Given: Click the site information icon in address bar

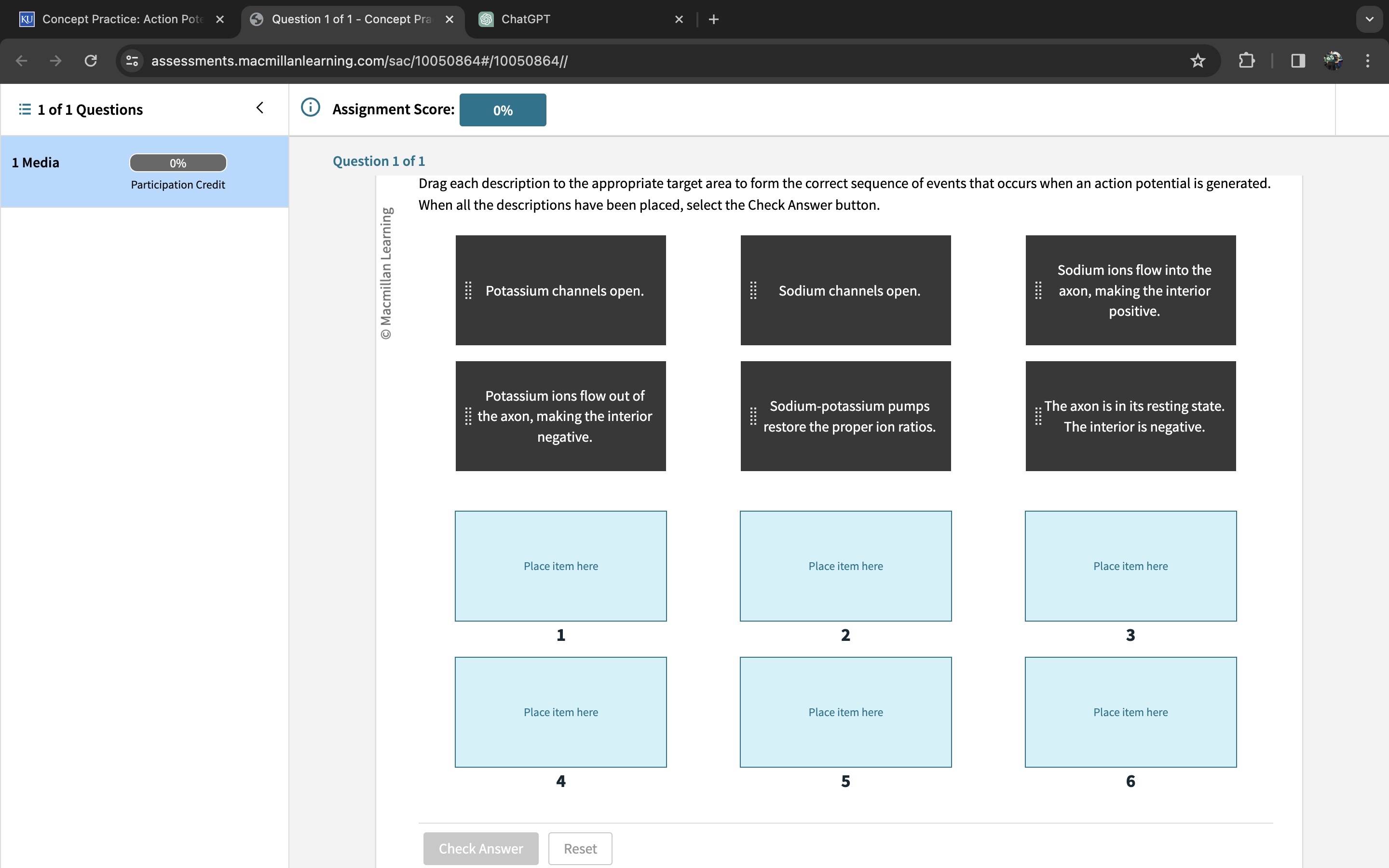Looking at the screenshot, I should pyautogui.click(x=133, y=61).
